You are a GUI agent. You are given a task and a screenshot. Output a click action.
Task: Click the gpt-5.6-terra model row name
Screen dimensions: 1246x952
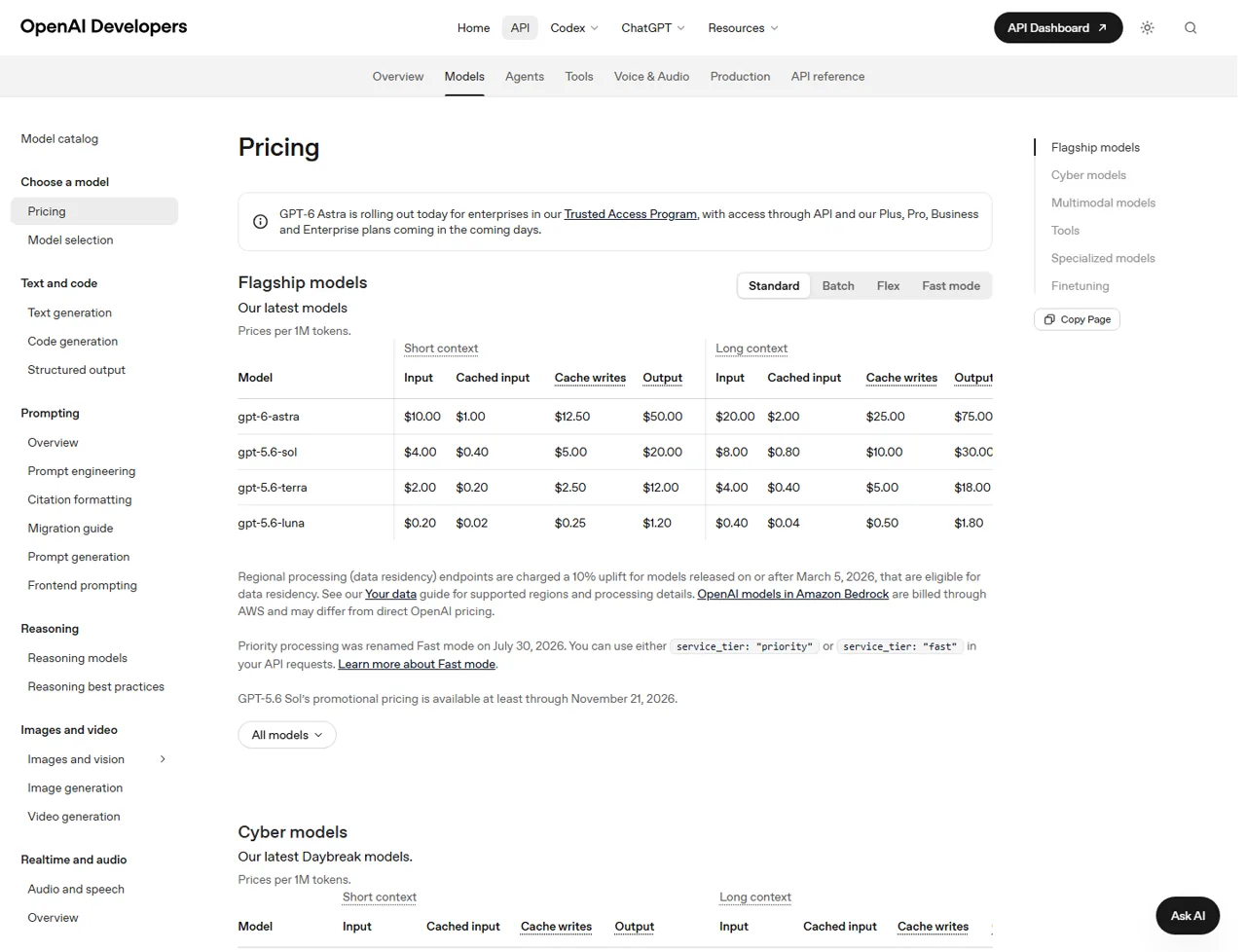273,488
